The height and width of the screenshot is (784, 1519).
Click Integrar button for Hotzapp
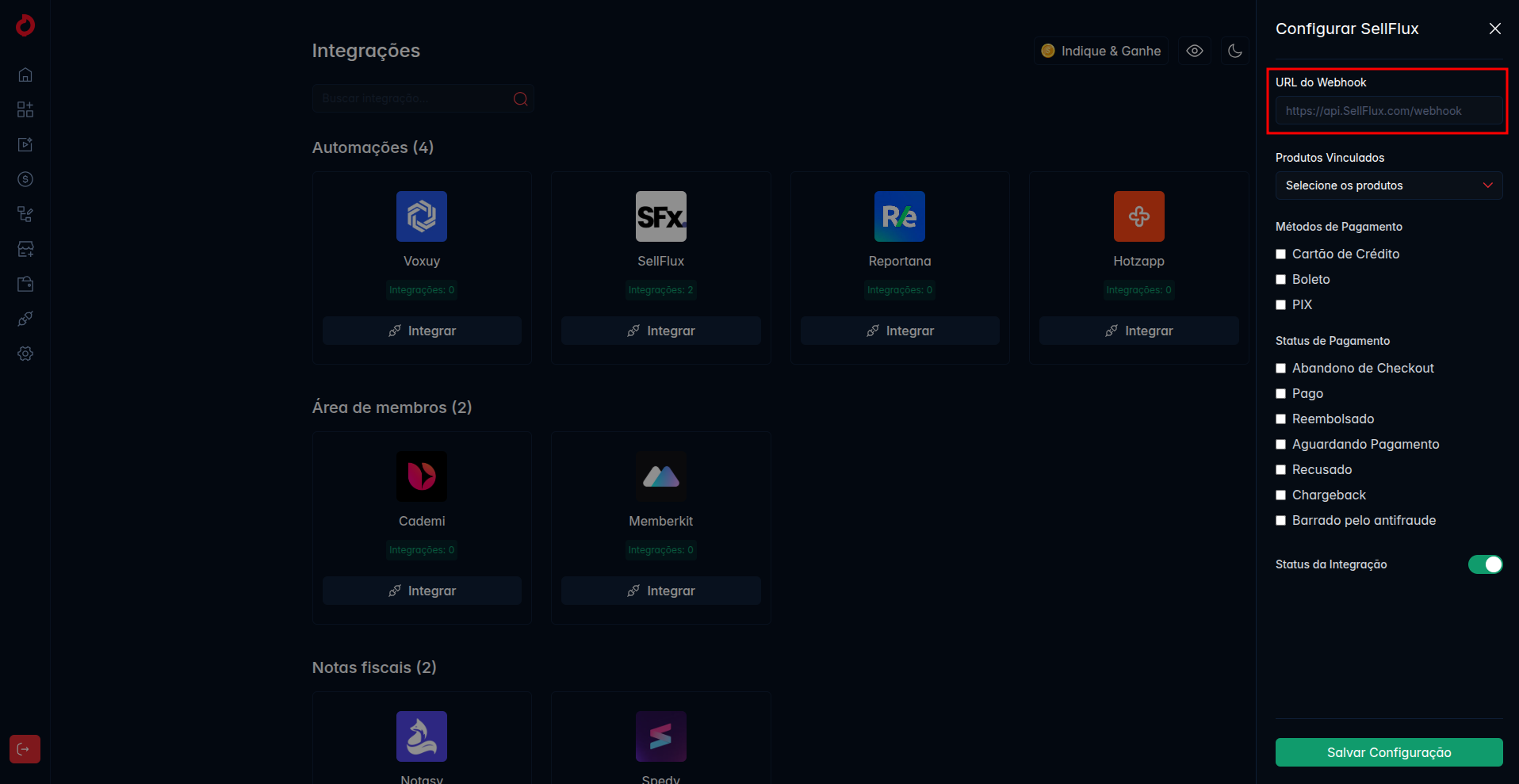[x=1139, y=331]
